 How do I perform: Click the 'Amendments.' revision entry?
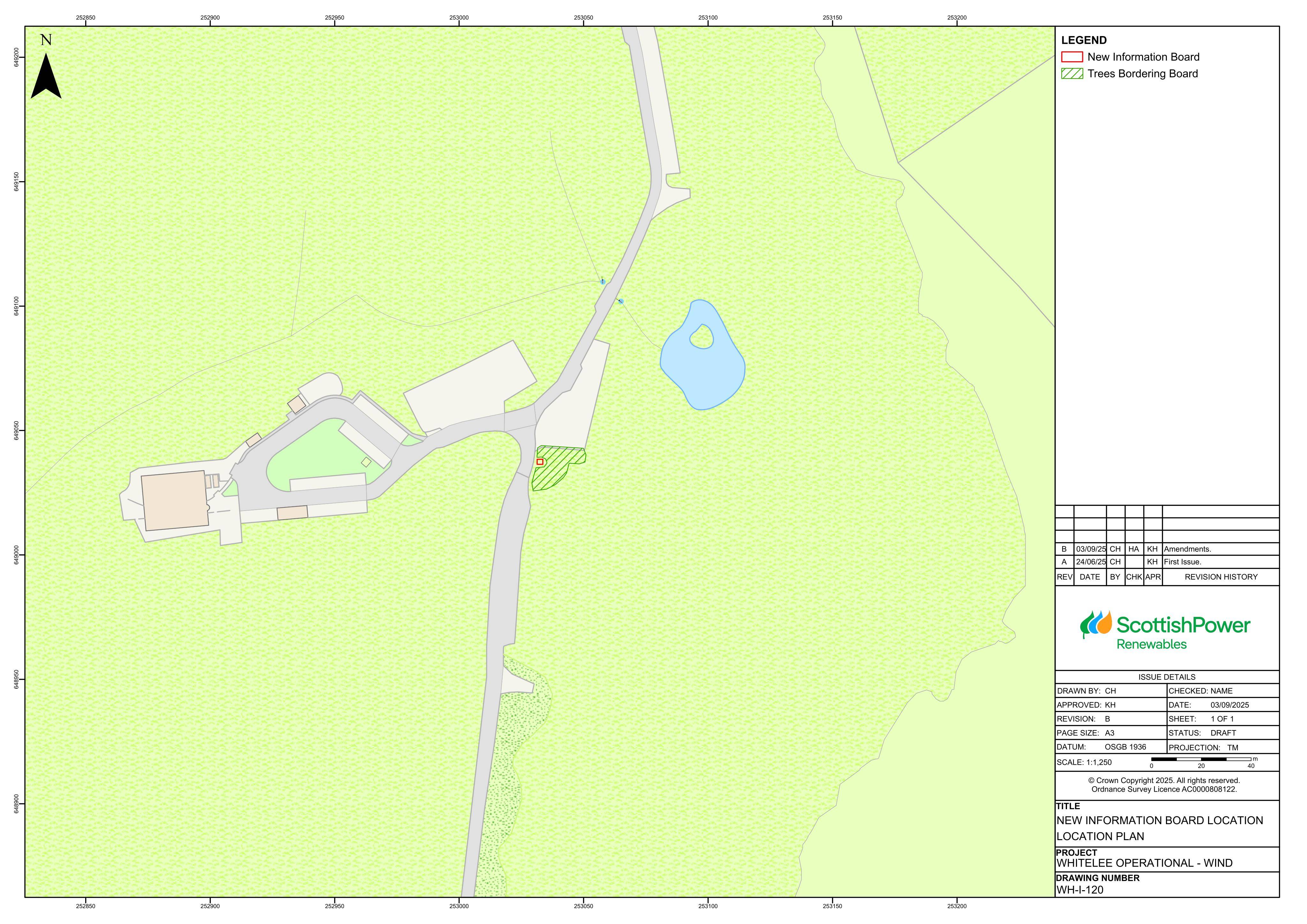click(x=1187, y=550)
